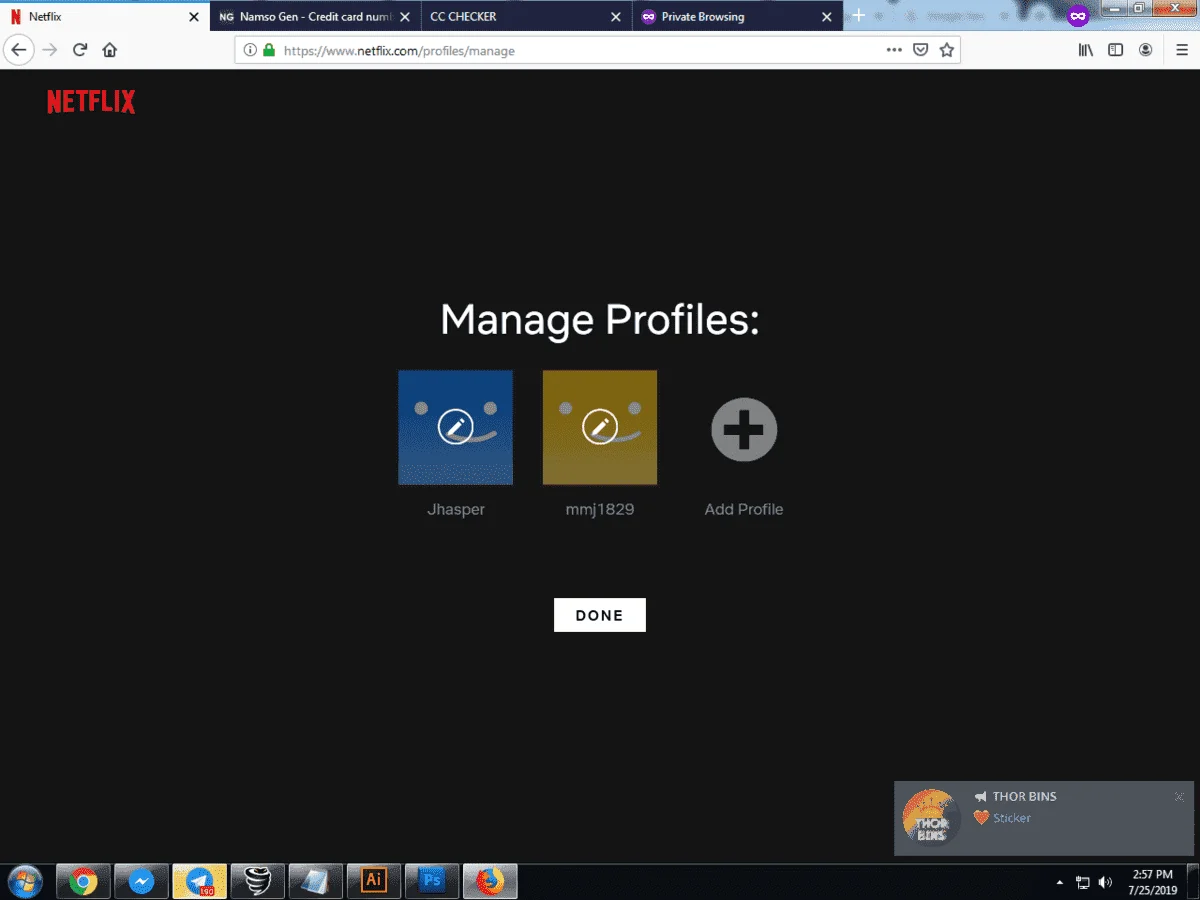This screenshot has width=1200, height=900.
Task: Open Photoshop from the taskbar
Action: 432,882
